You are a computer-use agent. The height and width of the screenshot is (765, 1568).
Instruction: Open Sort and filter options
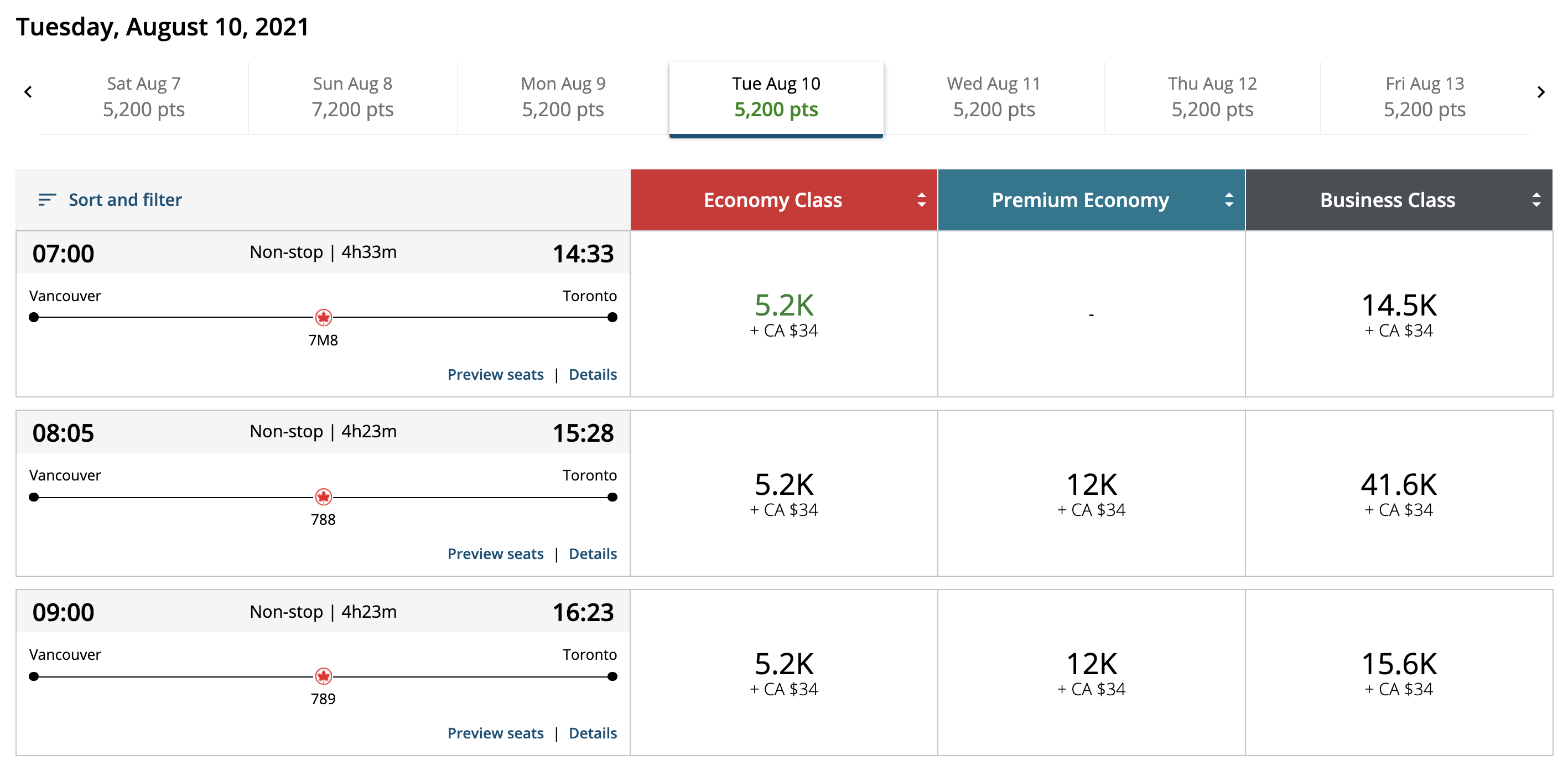pos(125,200)
